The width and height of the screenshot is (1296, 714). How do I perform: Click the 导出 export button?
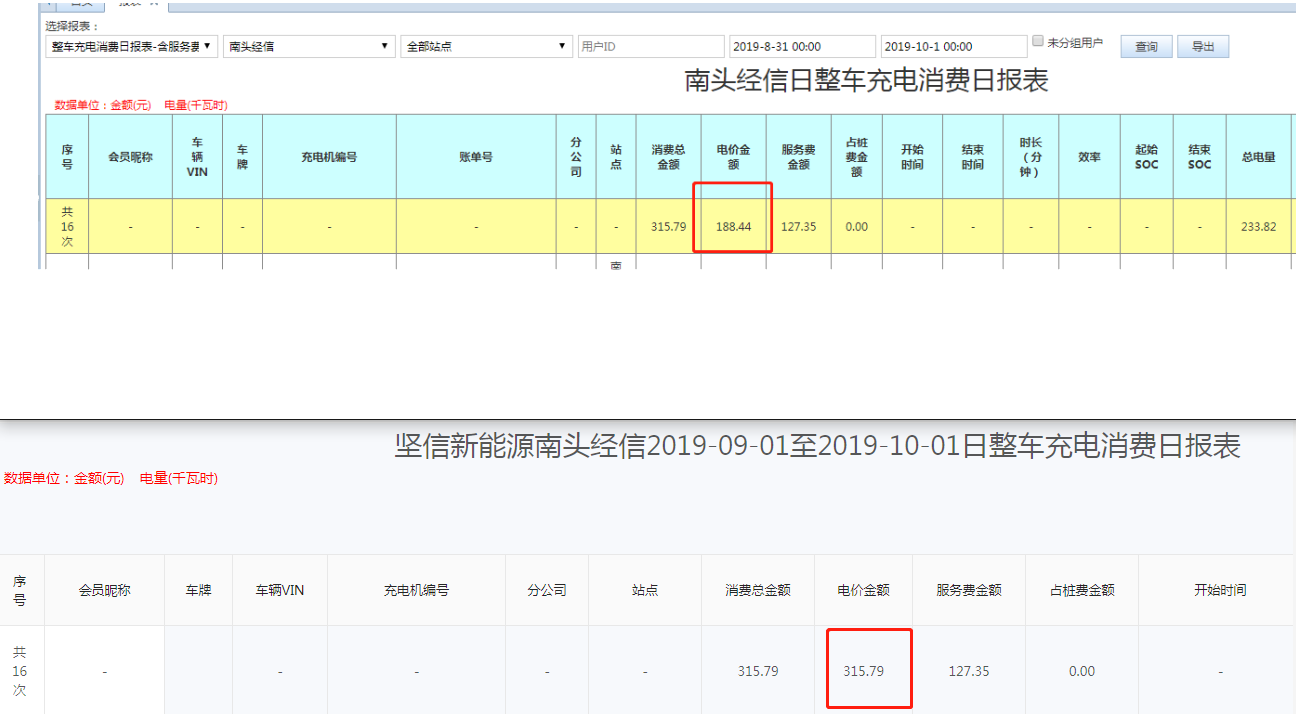click(x=1203, y=47)
